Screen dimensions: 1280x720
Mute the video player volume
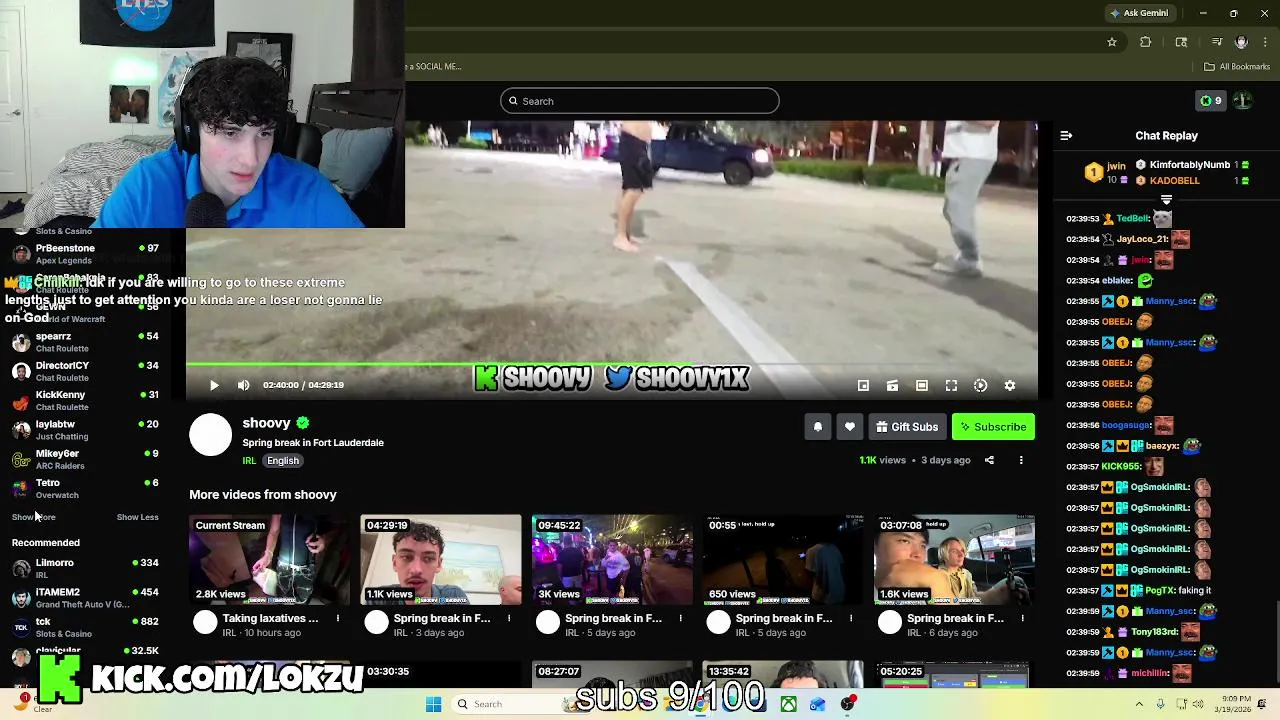pyautogui.click(x=243, y=385)
